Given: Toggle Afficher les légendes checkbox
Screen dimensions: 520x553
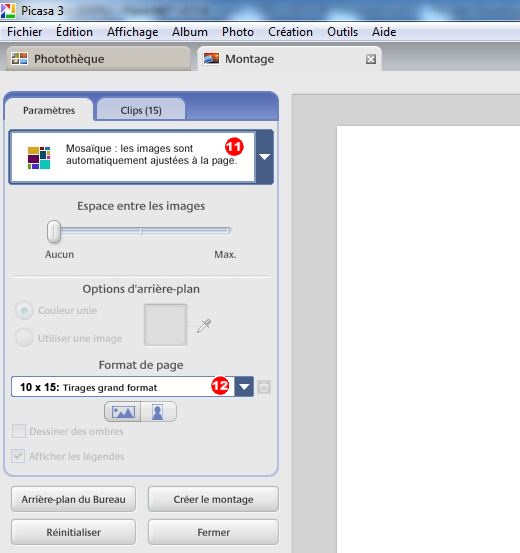Looking at the screenshot, I should click(x=18, y=456).
